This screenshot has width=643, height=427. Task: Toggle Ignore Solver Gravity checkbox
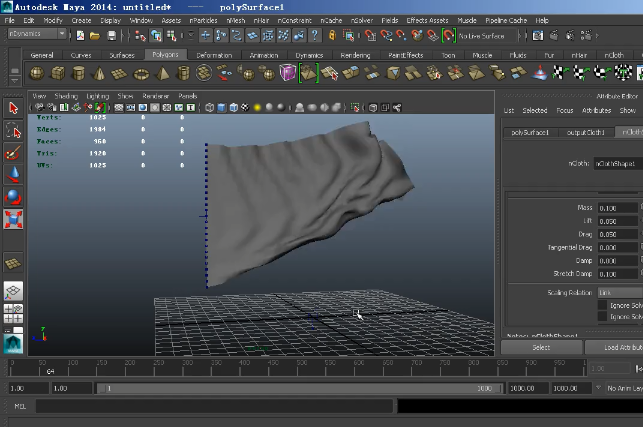pos(602,305)
